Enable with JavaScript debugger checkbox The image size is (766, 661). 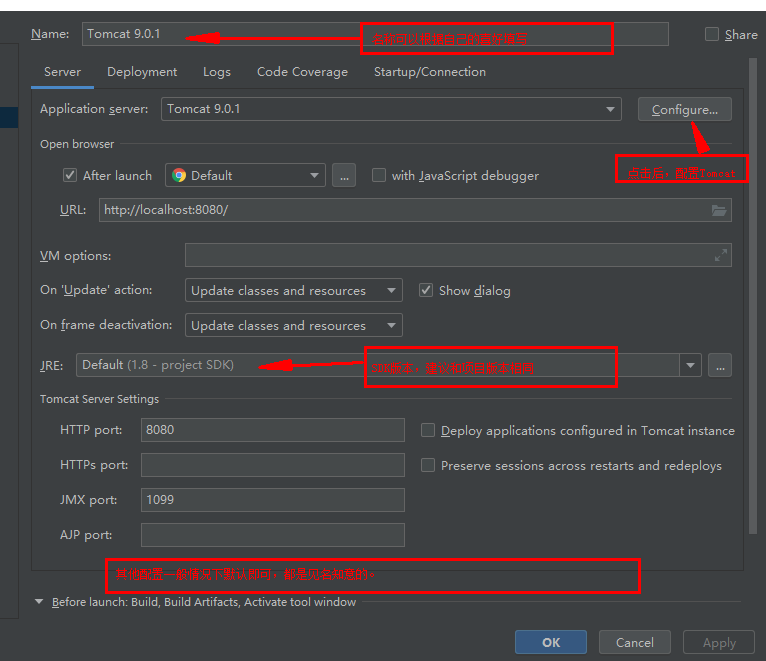[379, 175]
